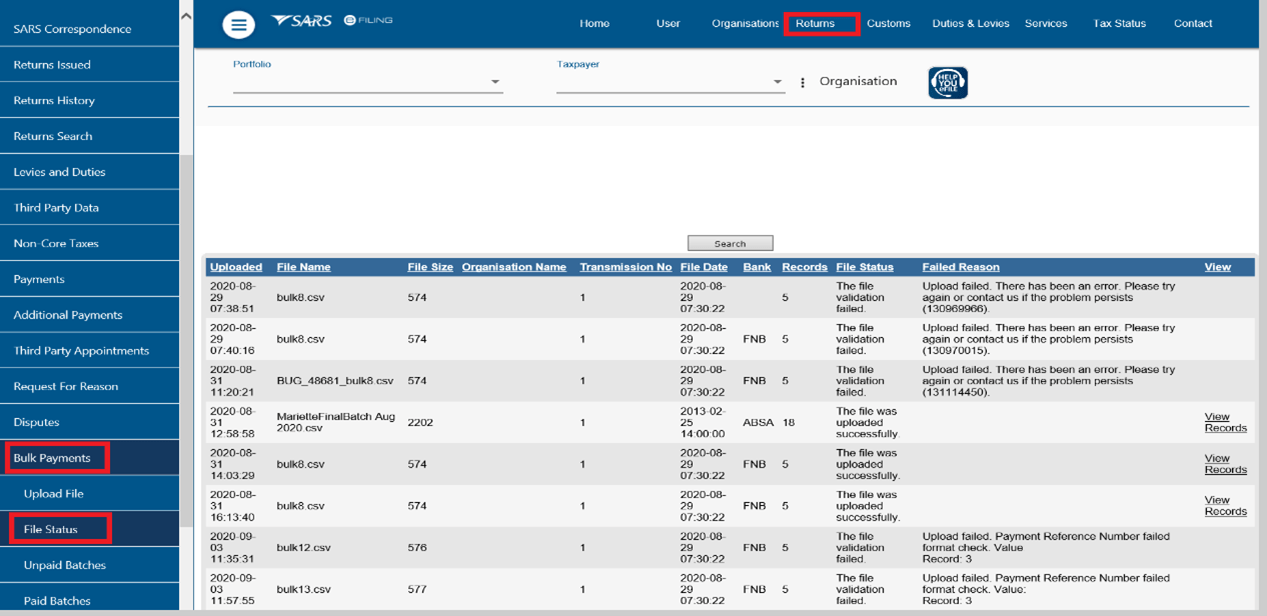1267x616 pixels.
Task: Sort table by Uploaded column header
Action: click(236, 267)
